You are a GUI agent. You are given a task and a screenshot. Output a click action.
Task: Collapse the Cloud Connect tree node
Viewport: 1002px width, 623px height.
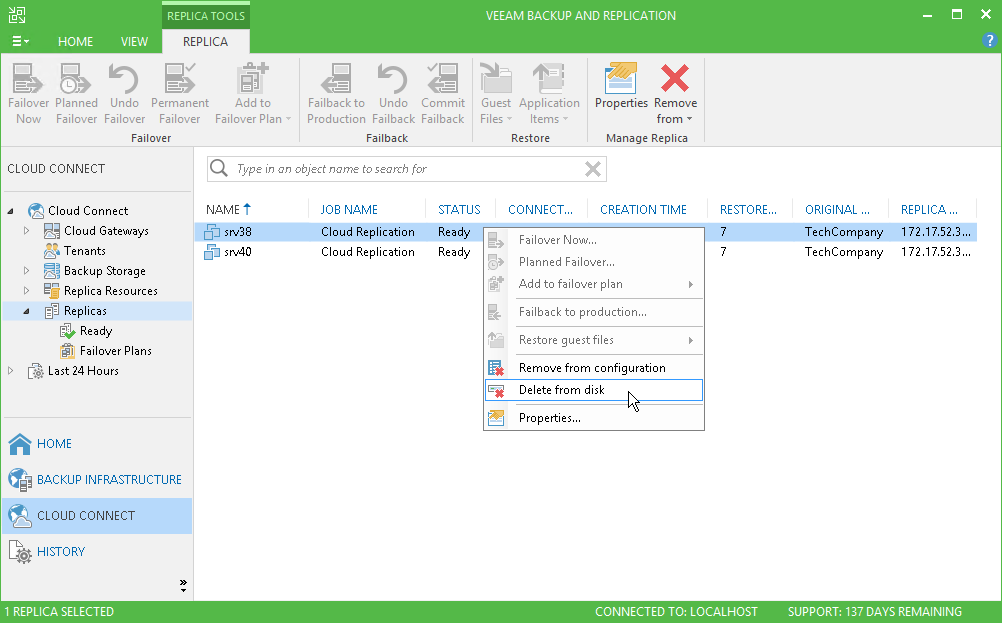[x=11, y=211]
